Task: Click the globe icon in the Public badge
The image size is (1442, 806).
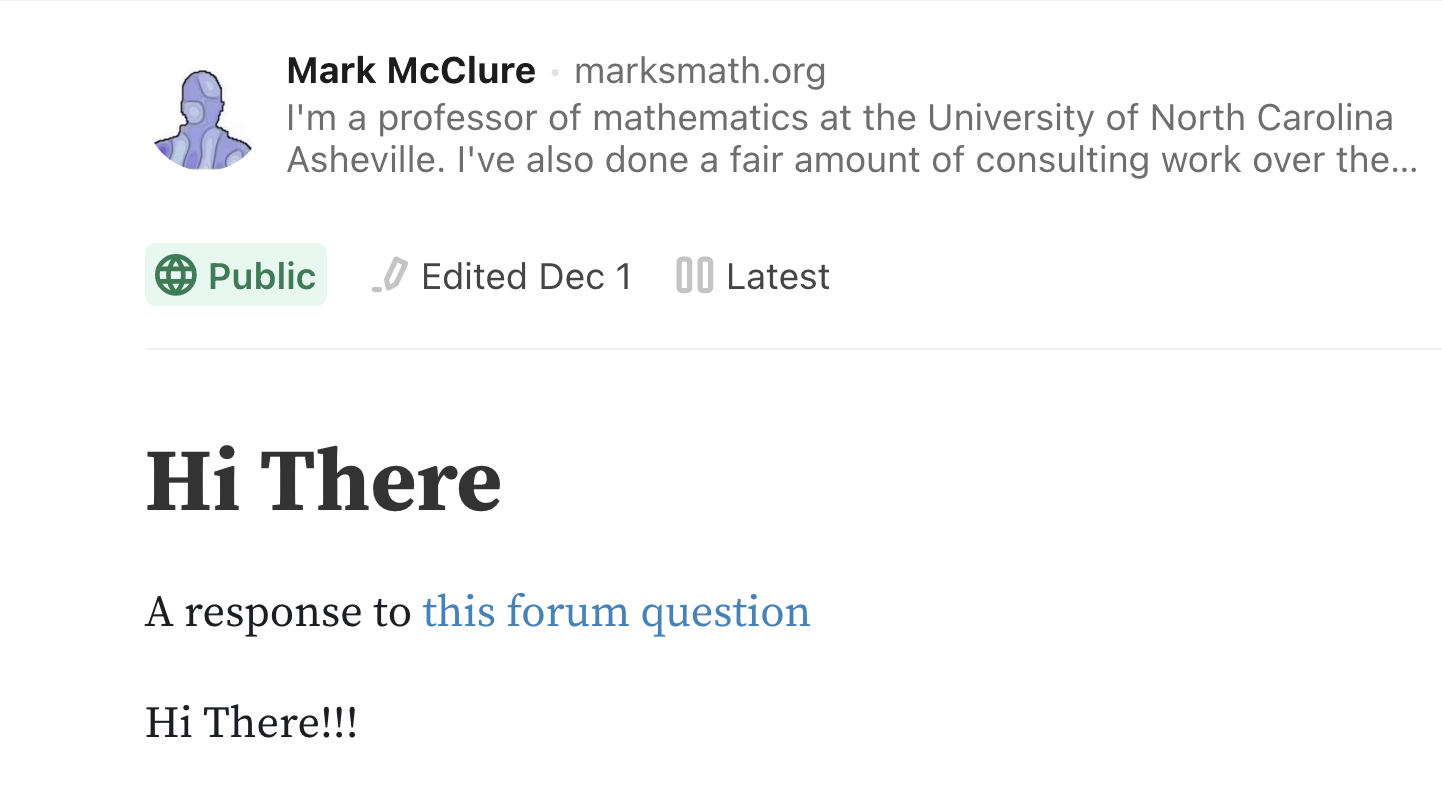Action: pyautogui.click(x=177, y=275)
